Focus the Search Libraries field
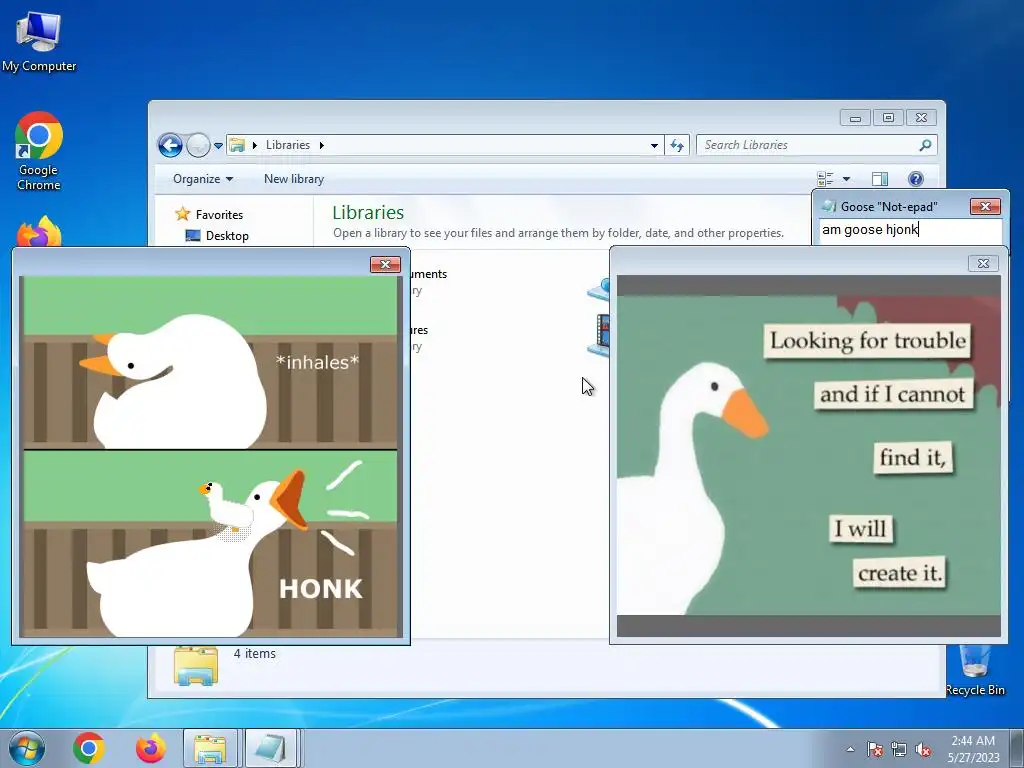The height and width of the screenshot is (768, 1024). pos(816,145)
